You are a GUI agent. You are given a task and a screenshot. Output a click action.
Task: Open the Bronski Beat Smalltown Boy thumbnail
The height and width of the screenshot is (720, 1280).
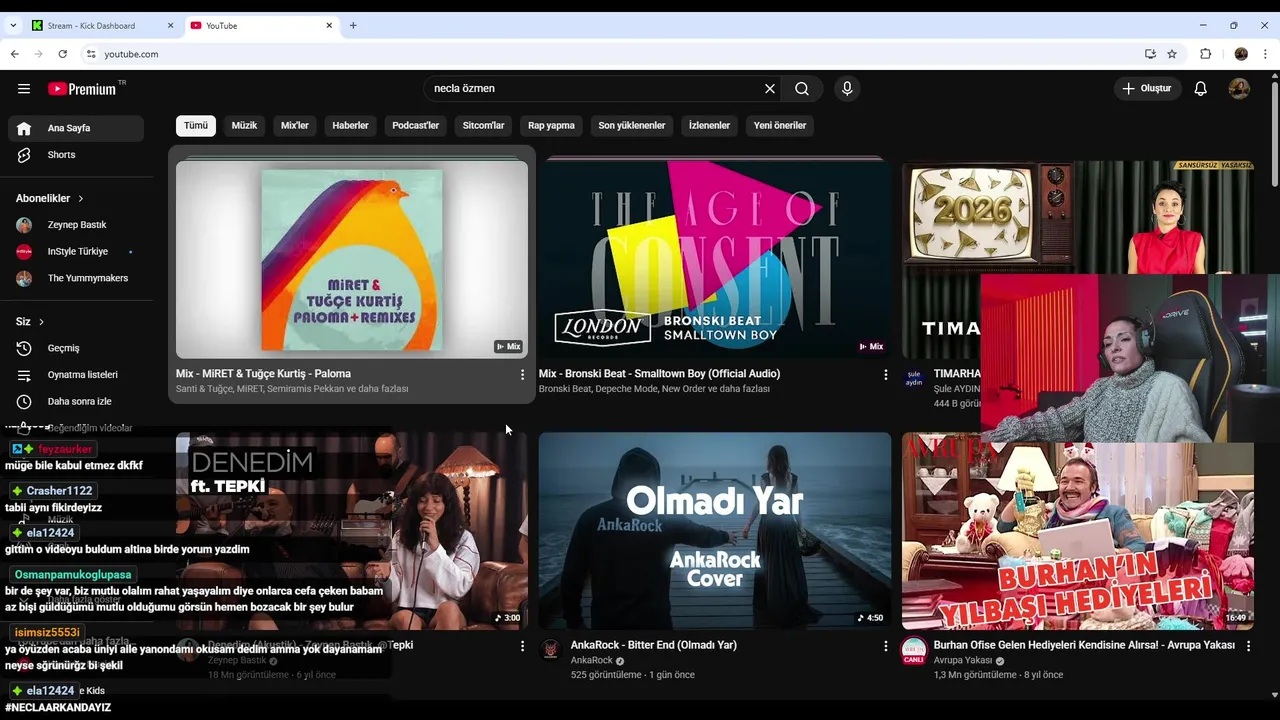coord(715,259)
